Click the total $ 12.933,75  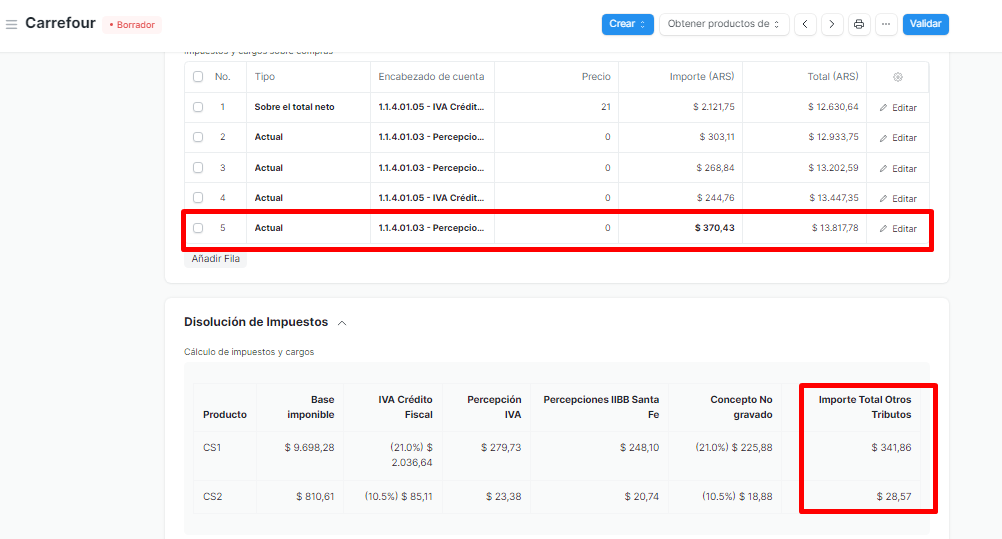tap(833, 137)
